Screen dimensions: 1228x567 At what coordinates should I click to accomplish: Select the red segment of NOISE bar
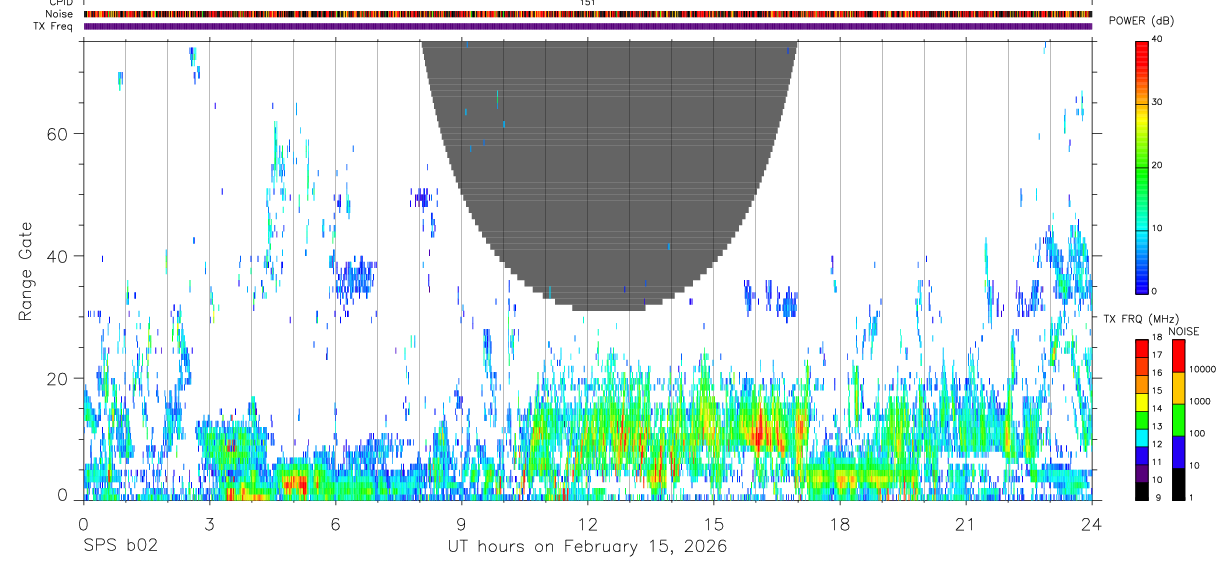pyautogui.click(x=1178, y=356)
